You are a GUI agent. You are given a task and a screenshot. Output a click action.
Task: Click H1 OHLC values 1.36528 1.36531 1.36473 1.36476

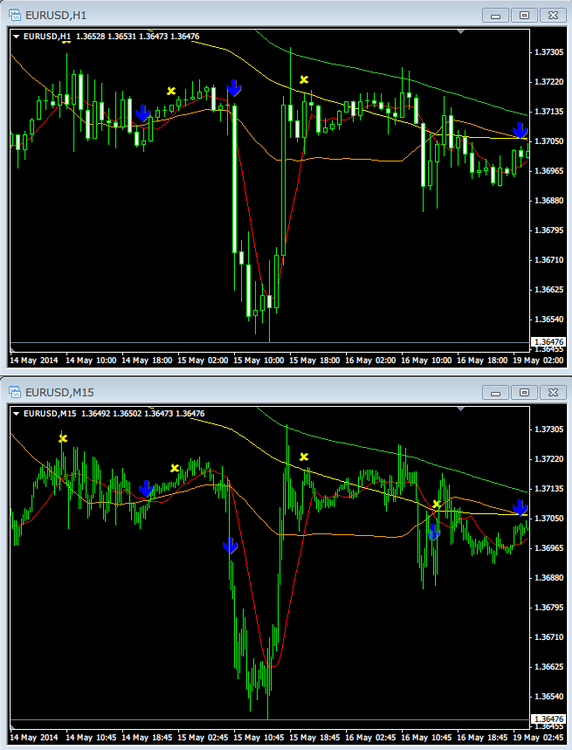tap(138, 36)
